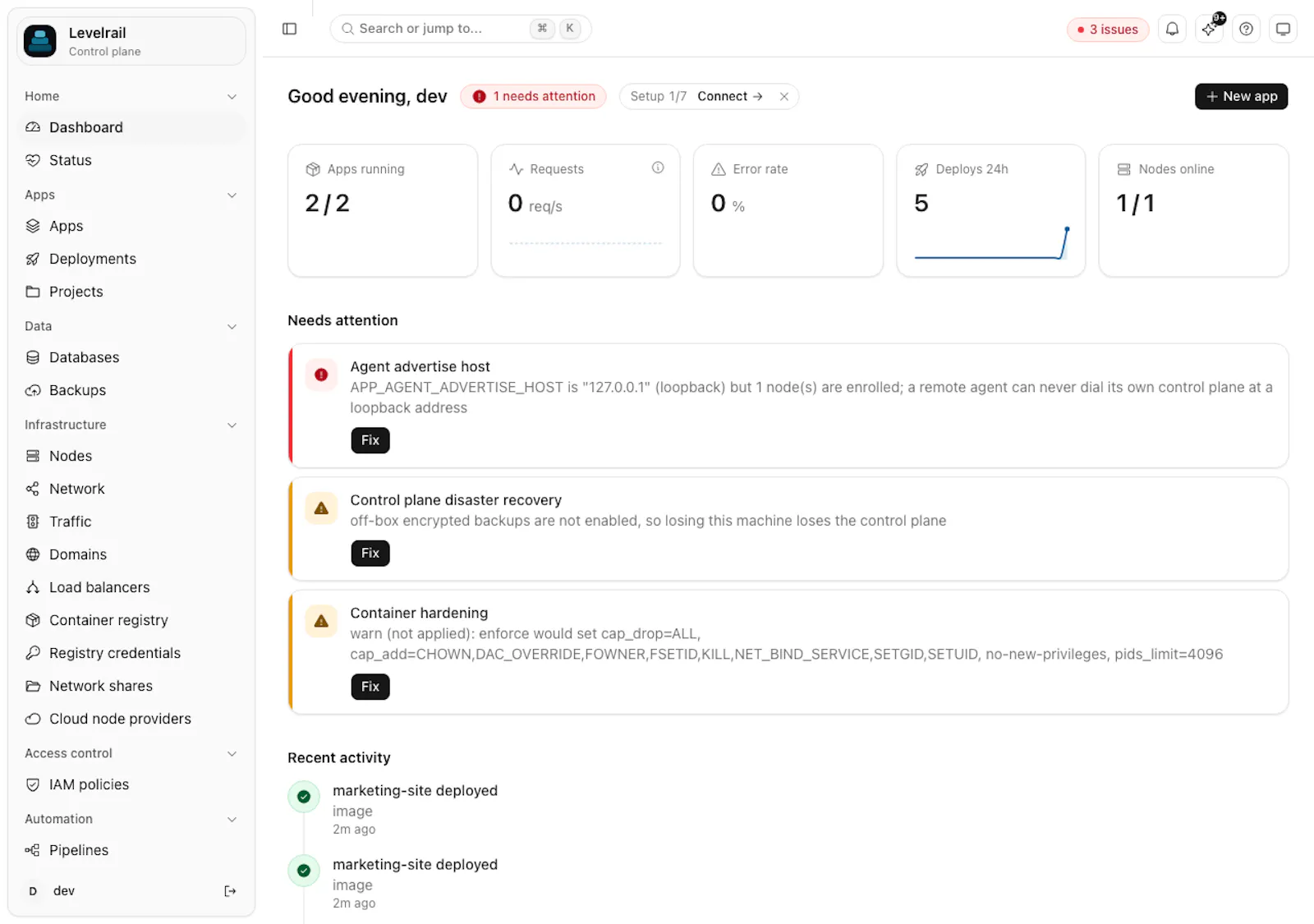Screen dimensions: 1314x924
Task: Open Pipelines in sidebar
Action: [x=131, y=850]
